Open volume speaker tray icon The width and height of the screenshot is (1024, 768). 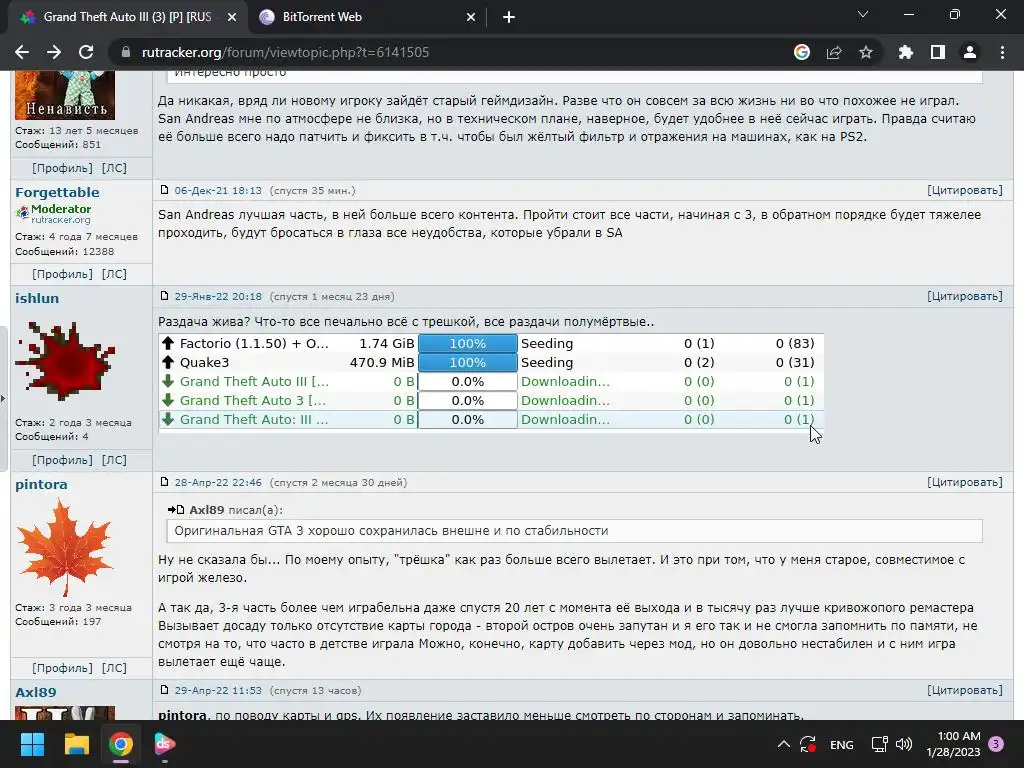pyautogui.click(x=904, y=744)
